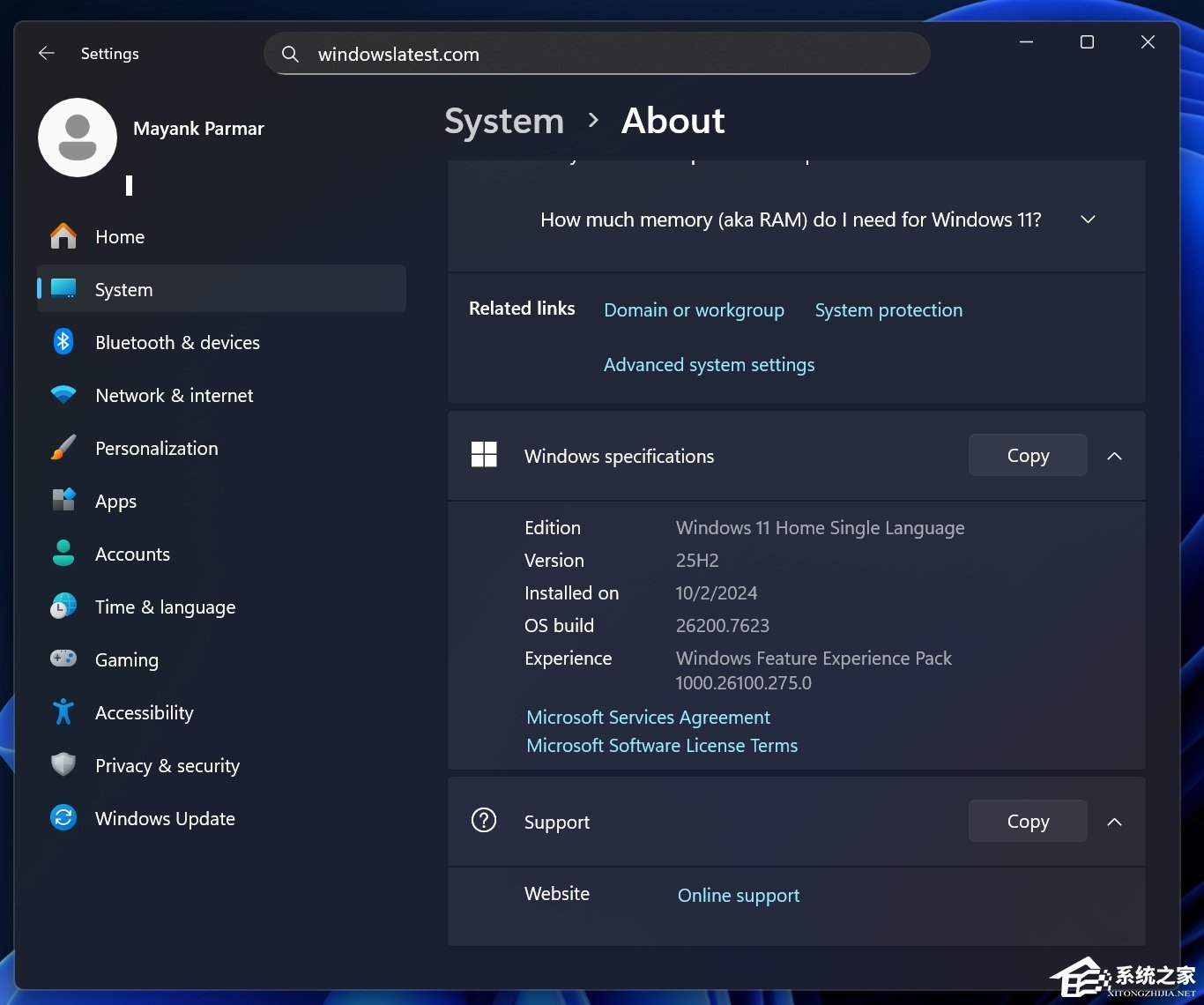Open Domain or workgroup link
The width and height of the screenshot is (1204, 1005).
click(x=694, y=310)
